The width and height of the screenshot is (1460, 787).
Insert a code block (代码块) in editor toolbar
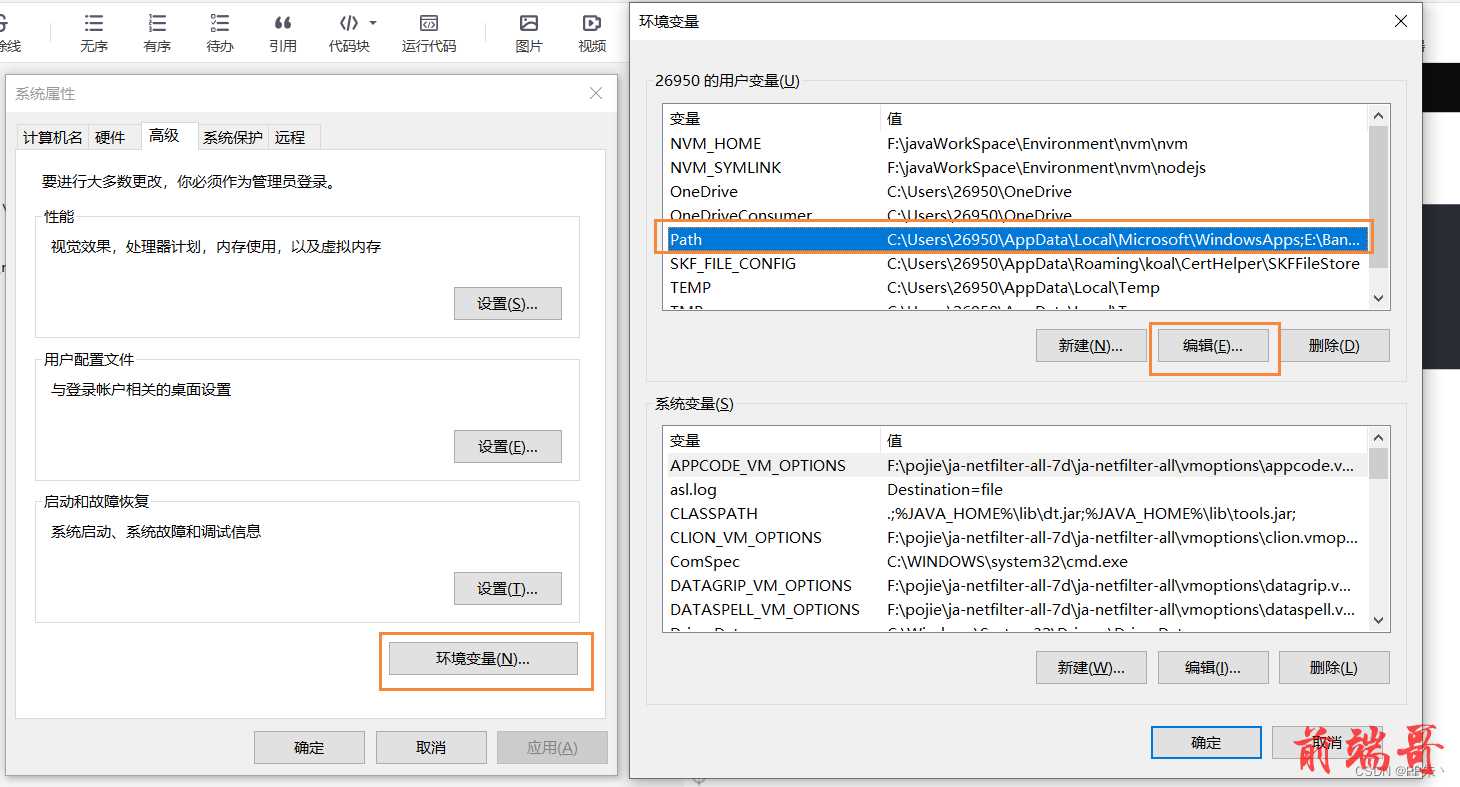pos(349,33)
